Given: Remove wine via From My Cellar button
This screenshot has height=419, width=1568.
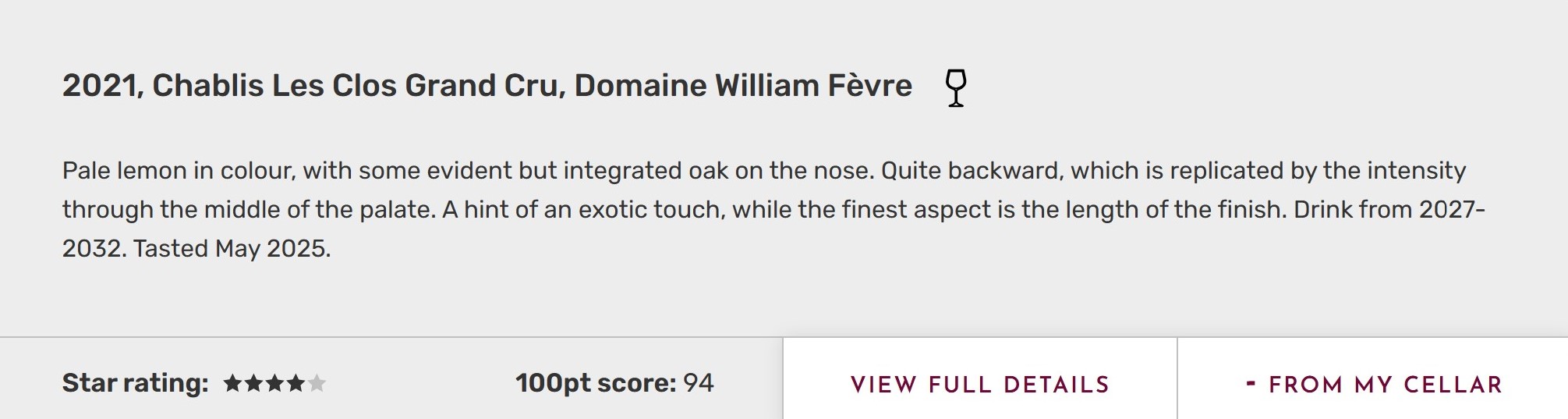Looking at the screenshot, I should coord(1385,384).
